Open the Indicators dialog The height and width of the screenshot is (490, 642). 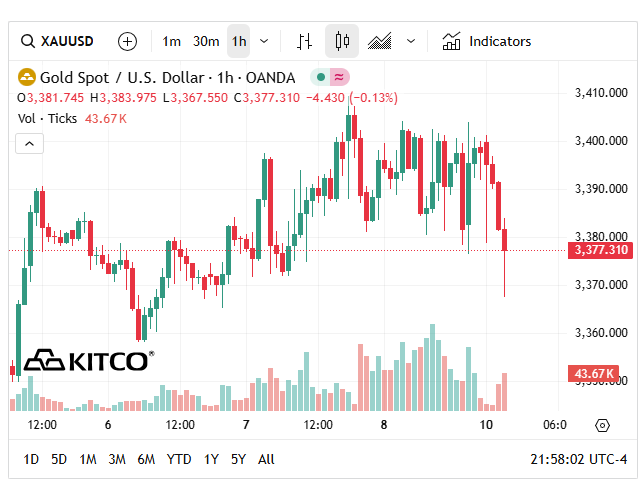coord(487,41)
